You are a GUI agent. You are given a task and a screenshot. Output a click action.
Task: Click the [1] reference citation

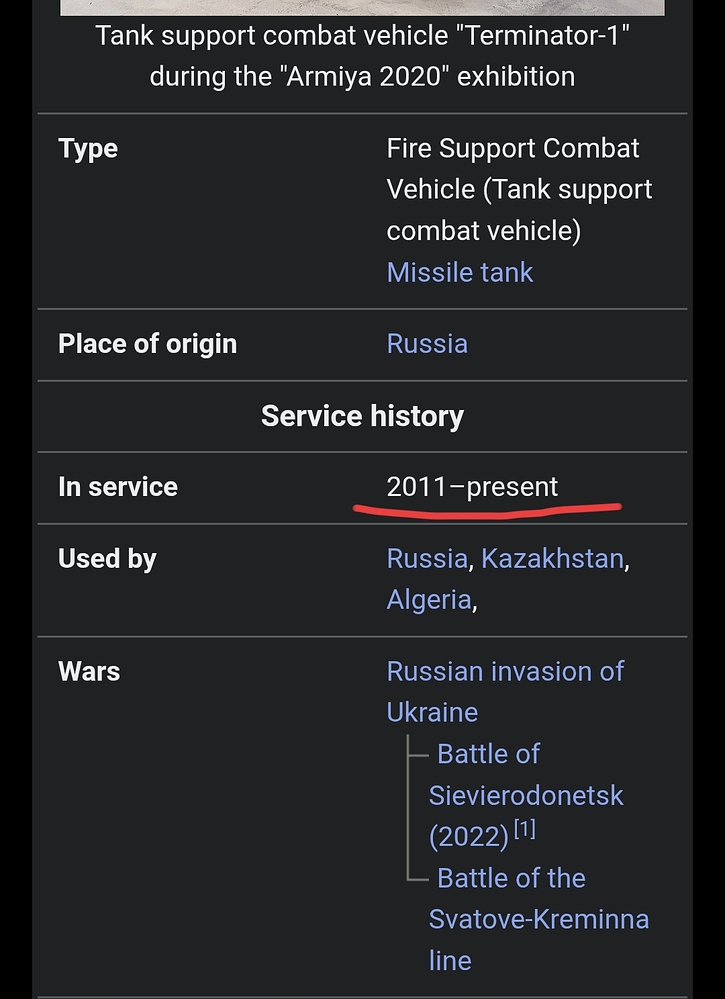524,827
